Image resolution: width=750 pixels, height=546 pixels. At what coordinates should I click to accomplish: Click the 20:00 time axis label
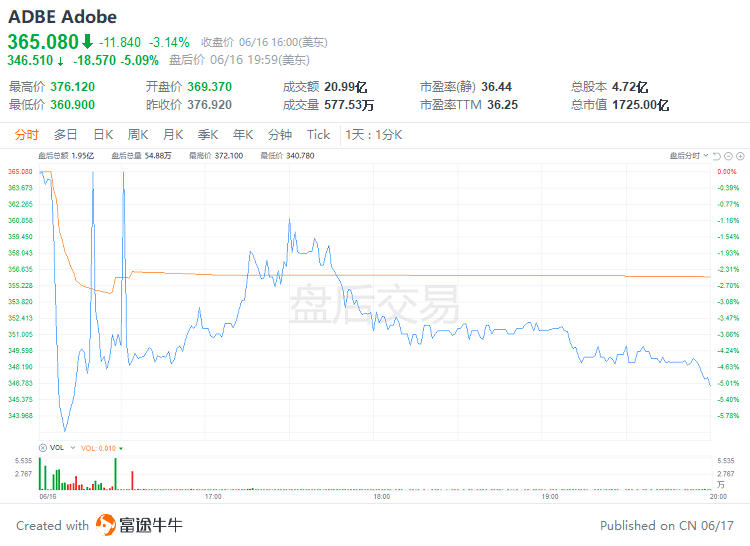[x=718, y=497]
